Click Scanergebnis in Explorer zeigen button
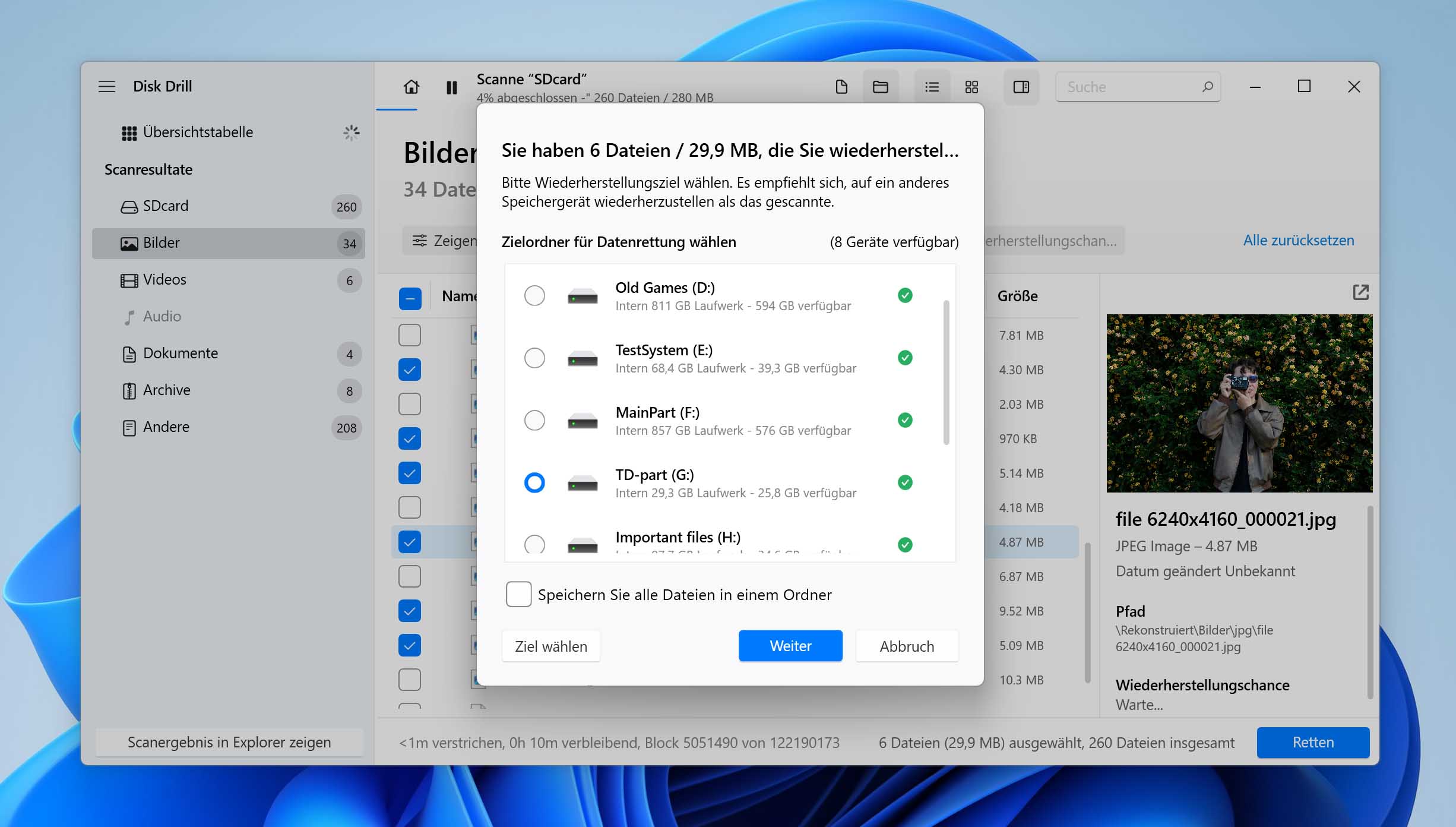This screenshot has height=827, width=1456. point(229,743)
